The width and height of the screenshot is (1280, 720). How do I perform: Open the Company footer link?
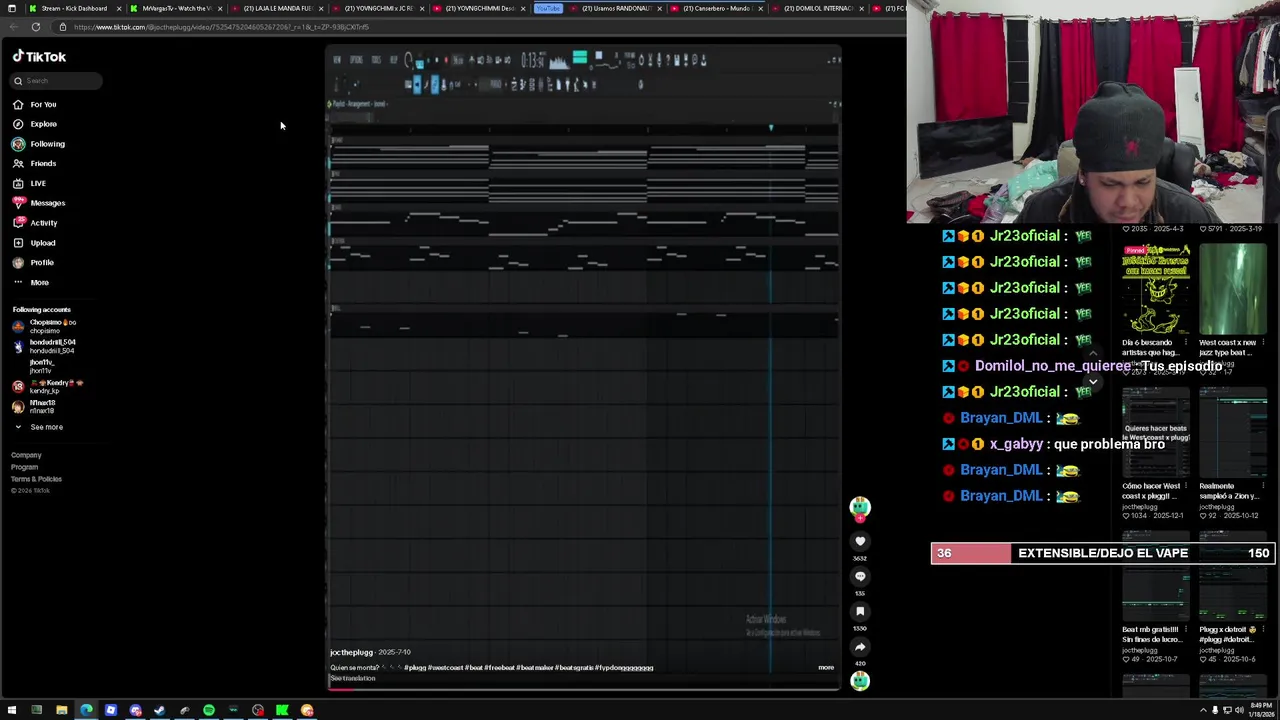(26, 455)
